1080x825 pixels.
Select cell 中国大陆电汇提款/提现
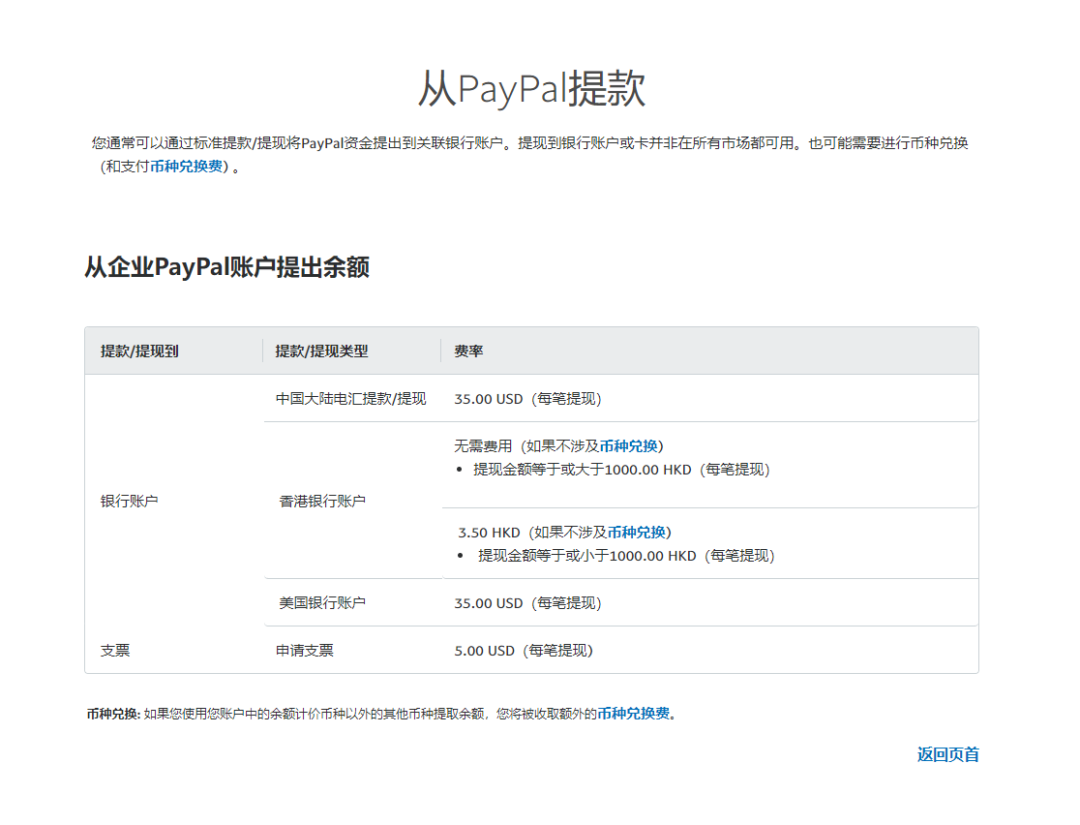tap(351, 399)
